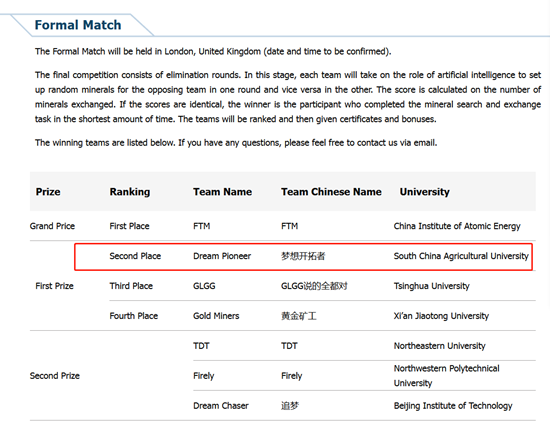Viewport: 550px width, 423px height.
Task: Click South China Agricultural University entry
Action: pyautogui.click(x=461, y=256)
